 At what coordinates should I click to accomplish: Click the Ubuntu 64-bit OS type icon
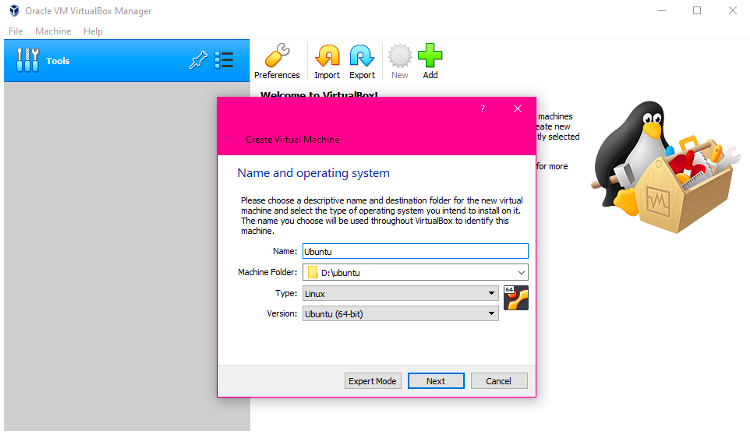pyautogui.click(x=516, y=298)
